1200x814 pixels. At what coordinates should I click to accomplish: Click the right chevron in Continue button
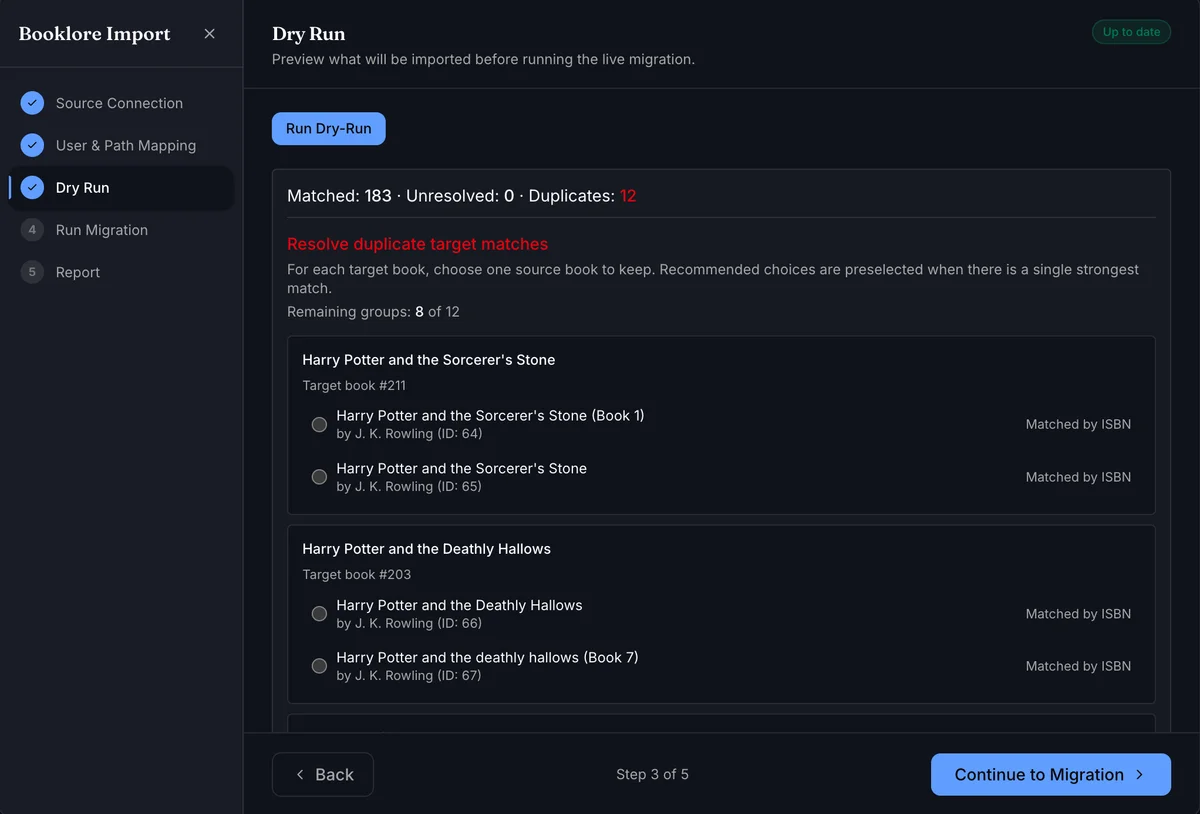click(x=1140, y=774)
